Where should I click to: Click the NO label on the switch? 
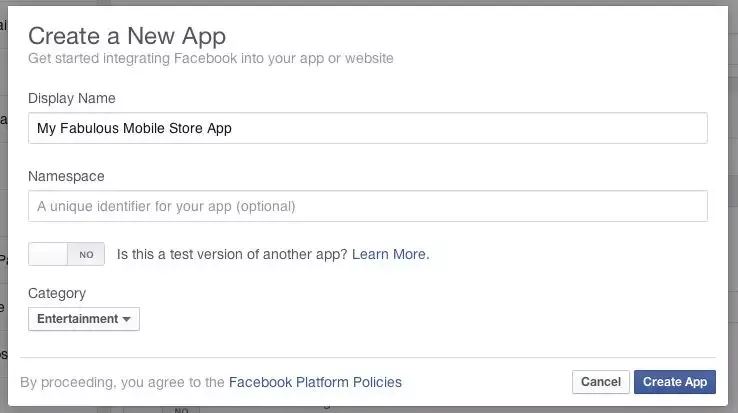(x=86, y=255)
